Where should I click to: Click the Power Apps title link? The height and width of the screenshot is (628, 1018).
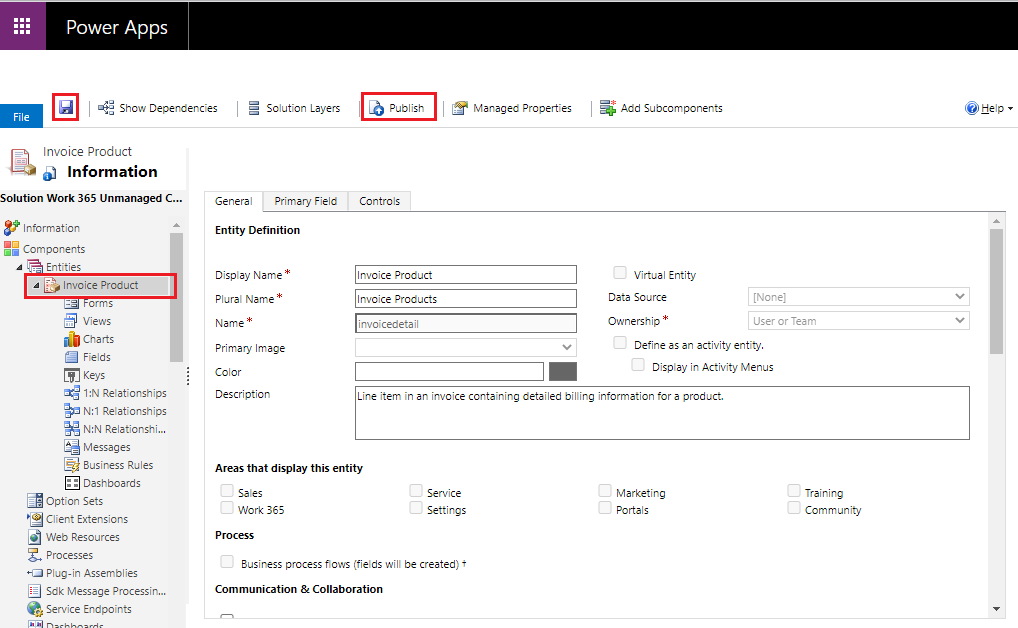click(117, 27)
